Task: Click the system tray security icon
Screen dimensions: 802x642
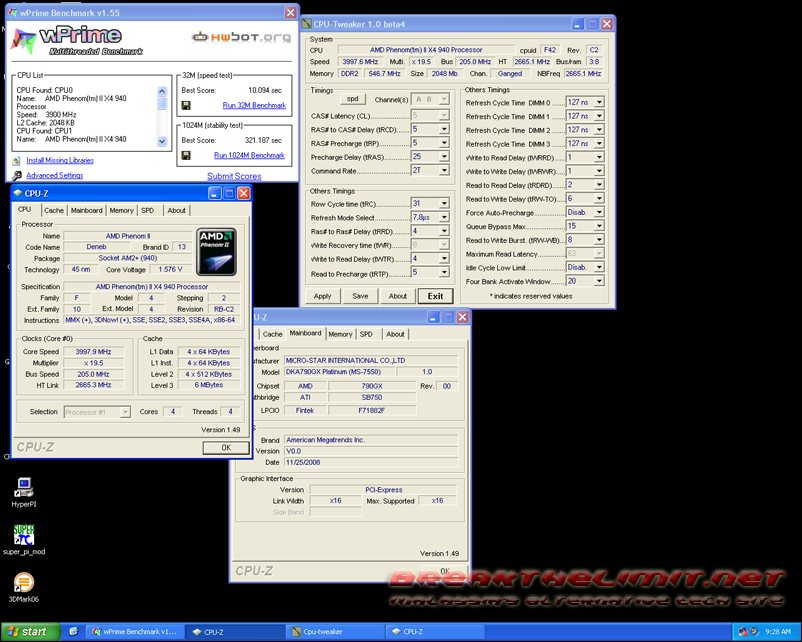Action: click(743, 632)
